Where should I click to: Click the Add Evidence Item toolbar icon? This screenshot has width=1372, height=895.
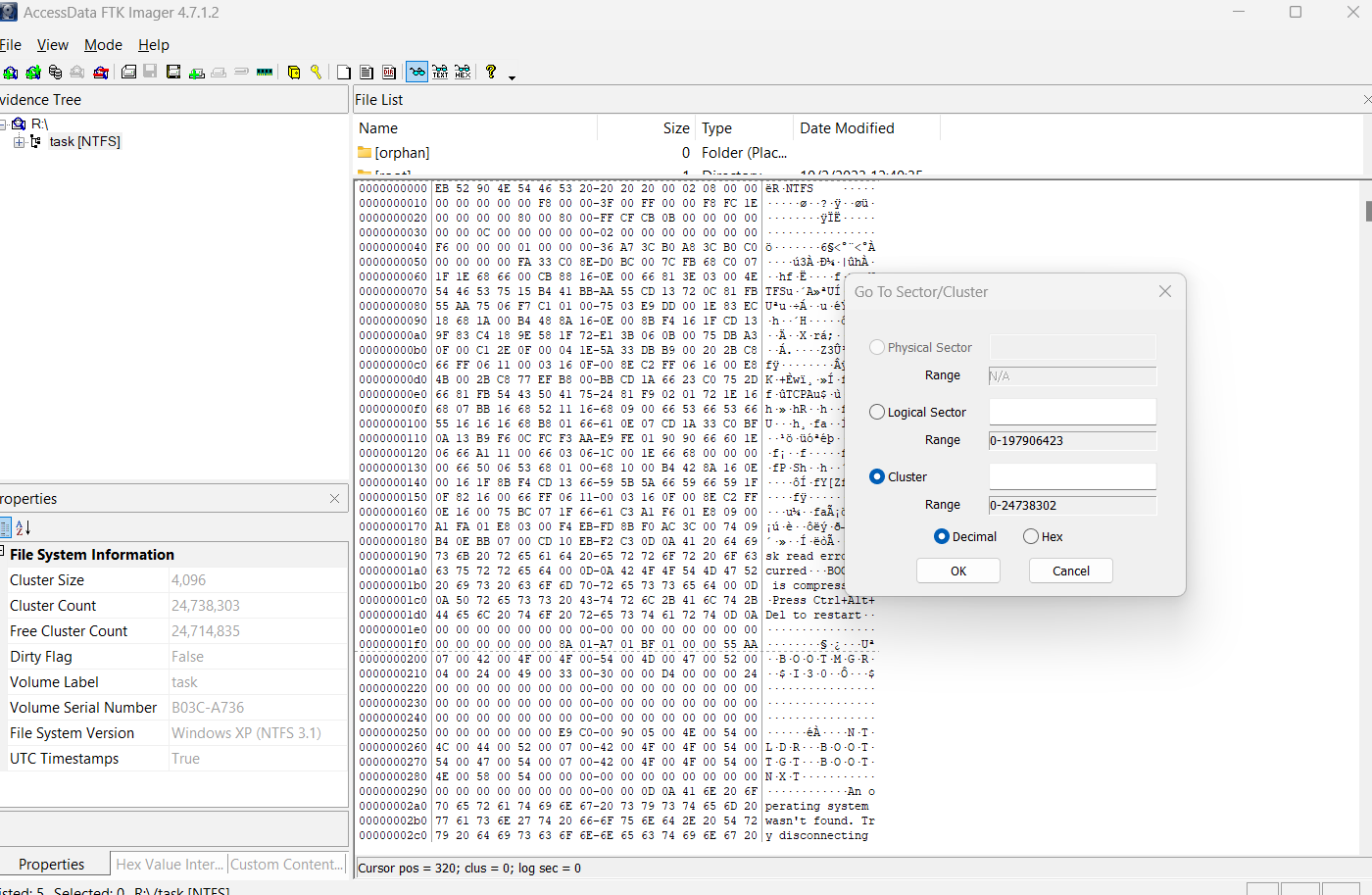[x=11, y=72]
